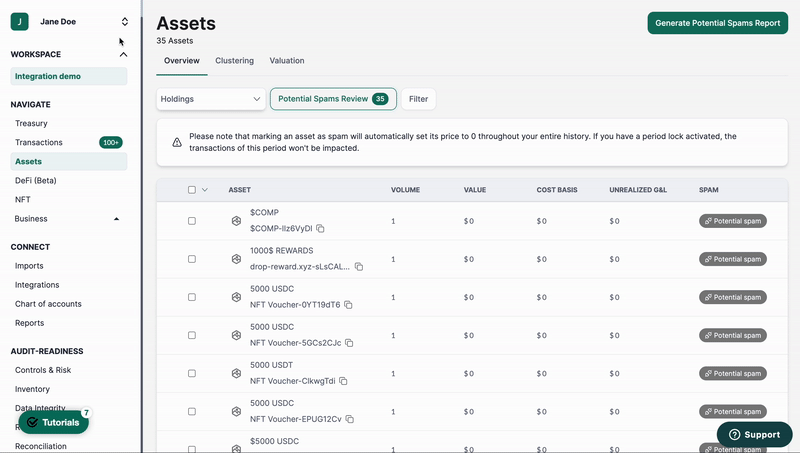Screen dimensions: 800x453
Task: Click the Jane Doe avatar icon
Action: (19, 21)
